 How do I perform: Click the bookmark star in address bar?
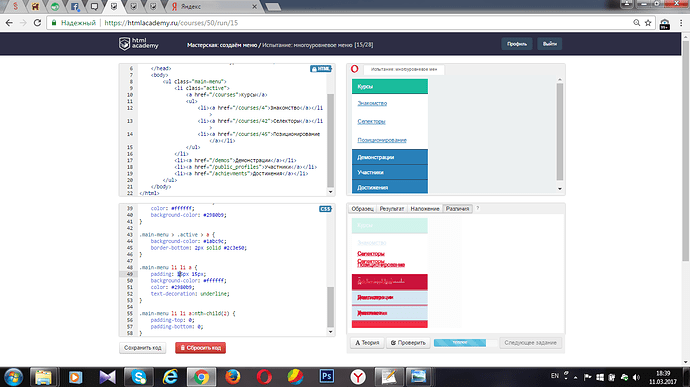click(648, 23)
